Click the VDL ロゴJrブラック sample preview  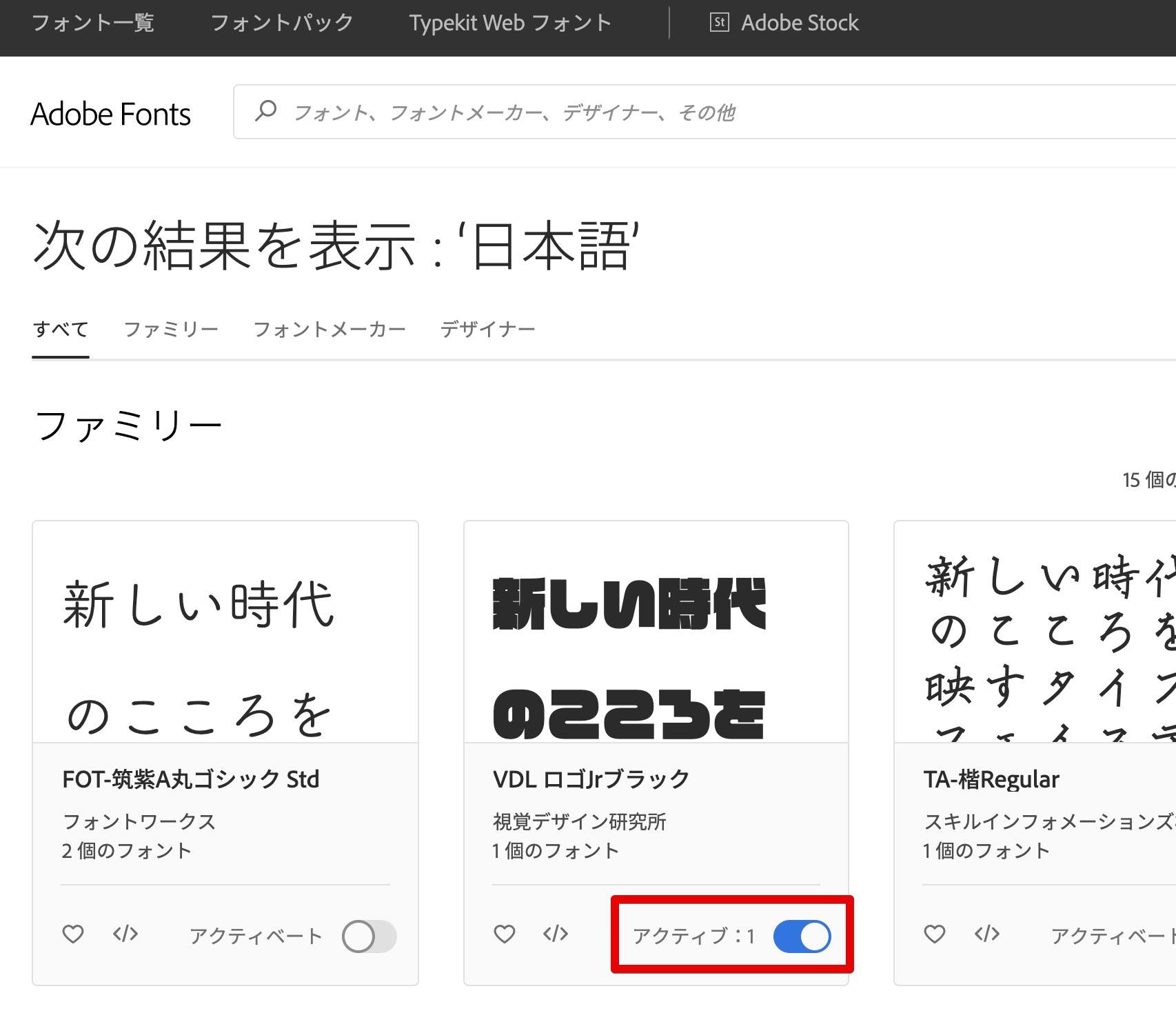tap(656, 632)
